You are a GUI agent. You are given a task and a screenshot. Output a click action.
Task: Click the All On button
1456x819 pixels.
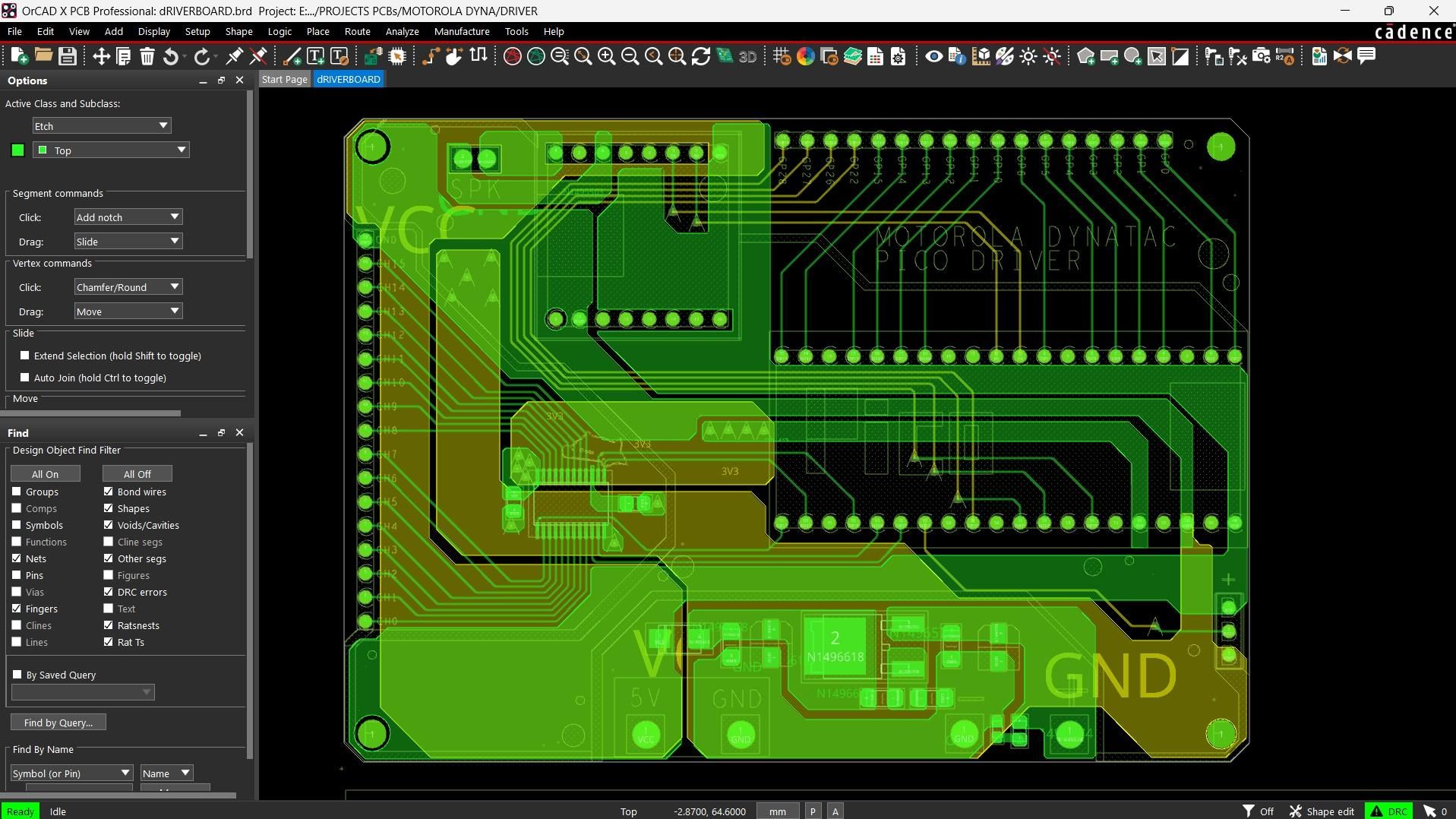45,474
